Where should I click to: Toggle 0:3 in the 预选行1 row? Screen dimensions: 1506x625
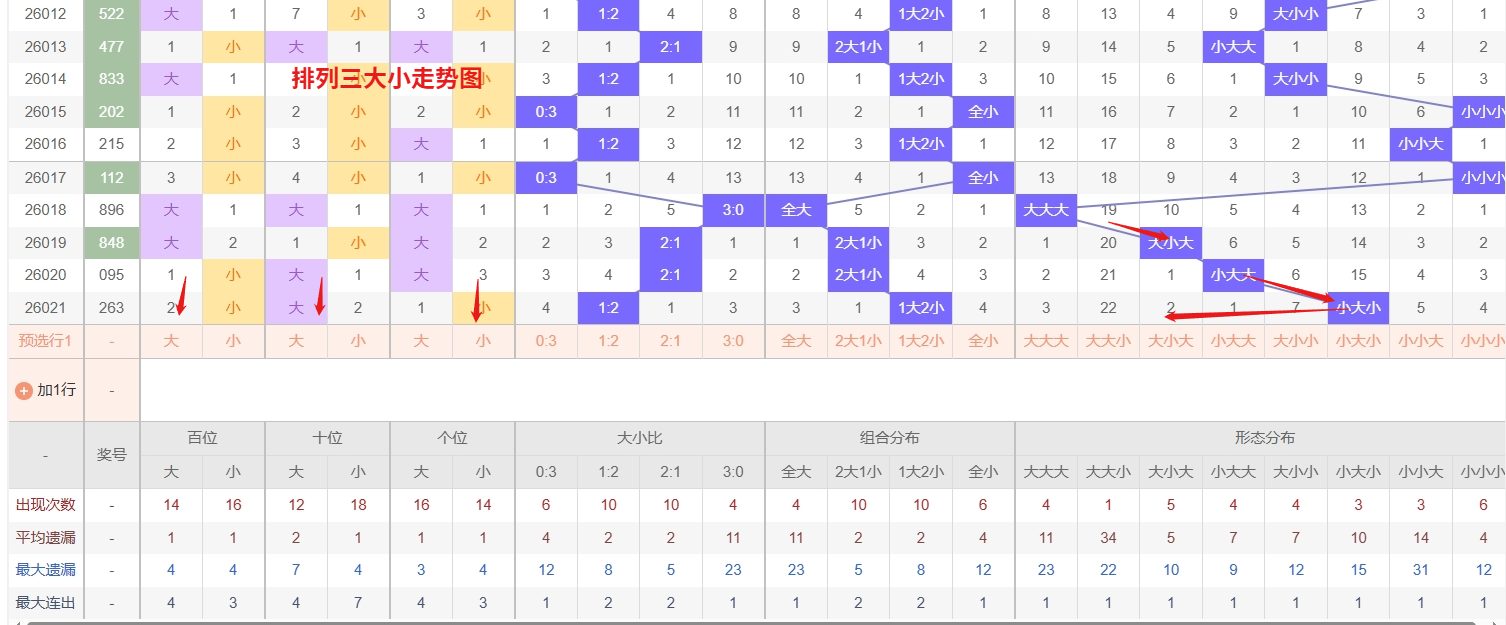click(546, 341)
